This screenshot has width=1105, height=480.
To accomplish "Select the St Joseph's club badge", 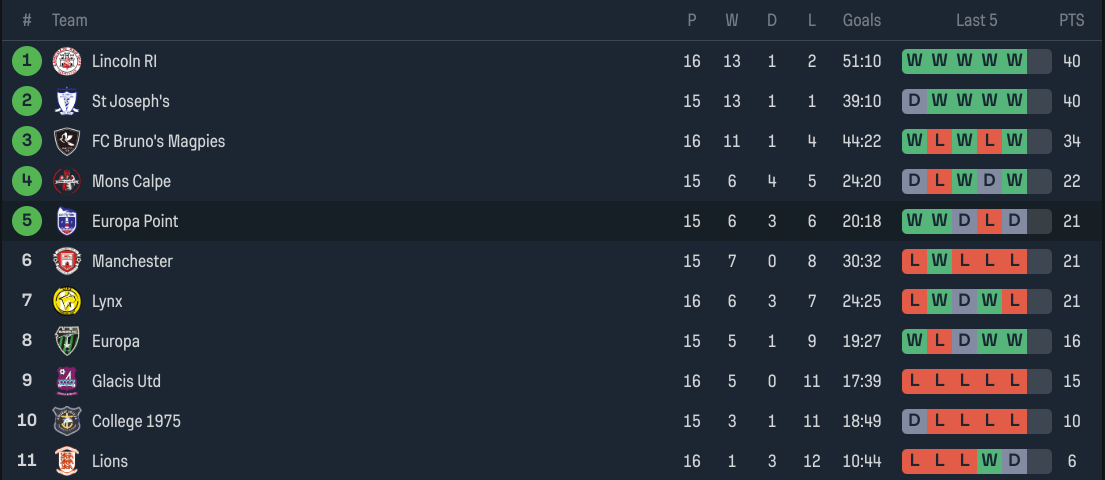I will (67, 101).
